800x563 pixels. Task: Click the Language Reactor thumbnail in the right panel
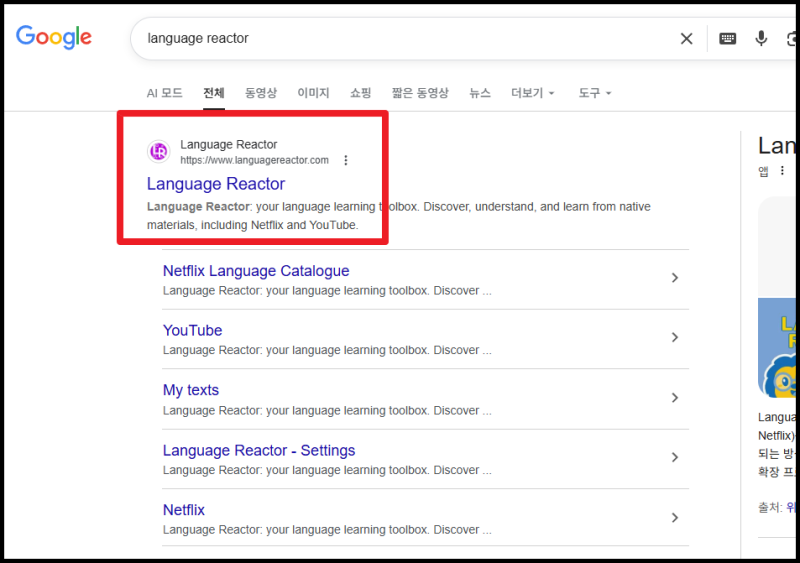tap(779, 347)
